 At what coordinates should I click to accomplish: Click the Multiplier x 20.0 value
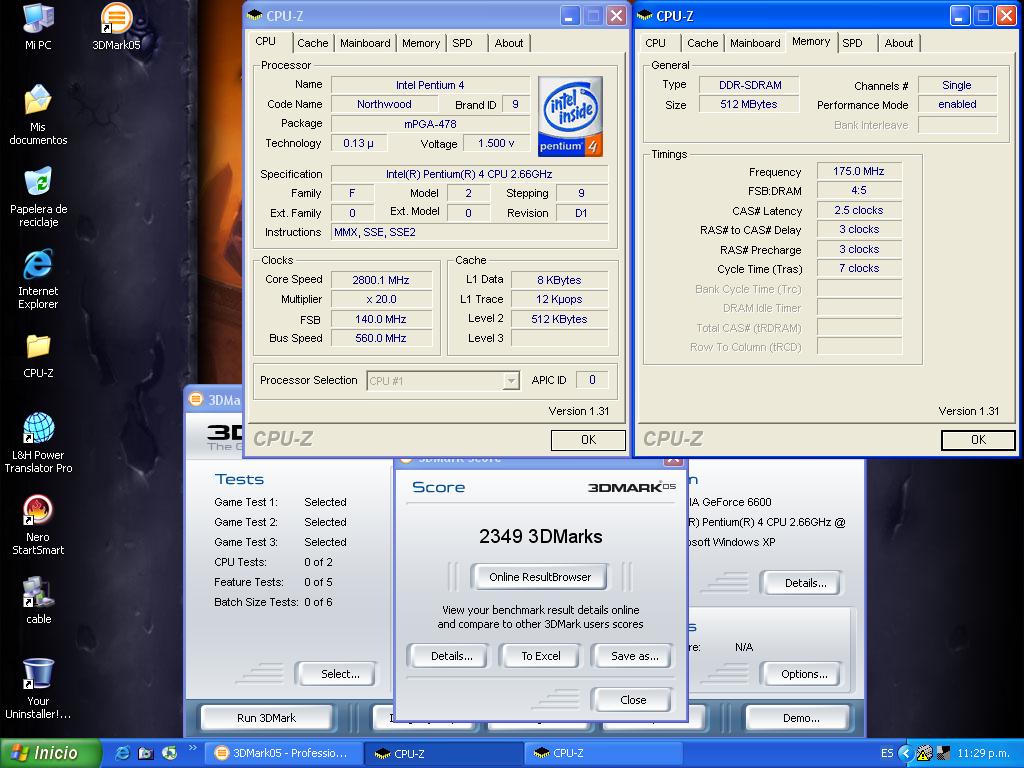tap(381, 299)
